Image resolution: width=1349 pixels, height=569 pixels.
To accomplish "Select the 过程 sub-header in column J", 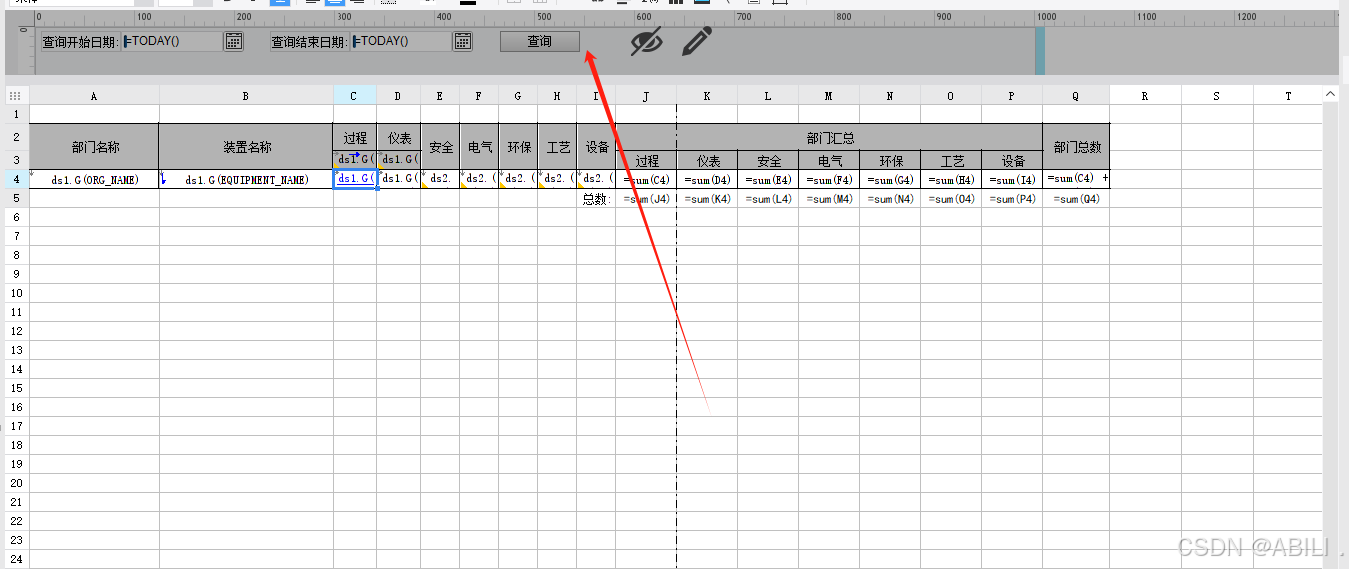I will (646, 161).
